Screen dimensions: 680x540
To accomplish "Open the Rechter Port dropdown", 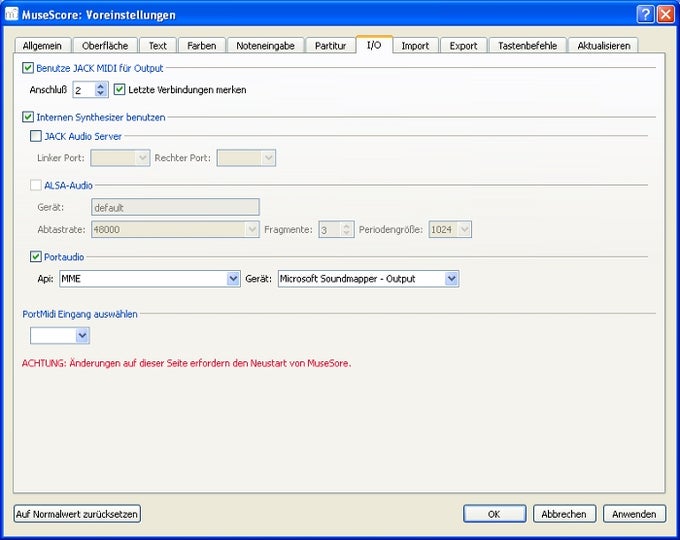I will (246, 158).
